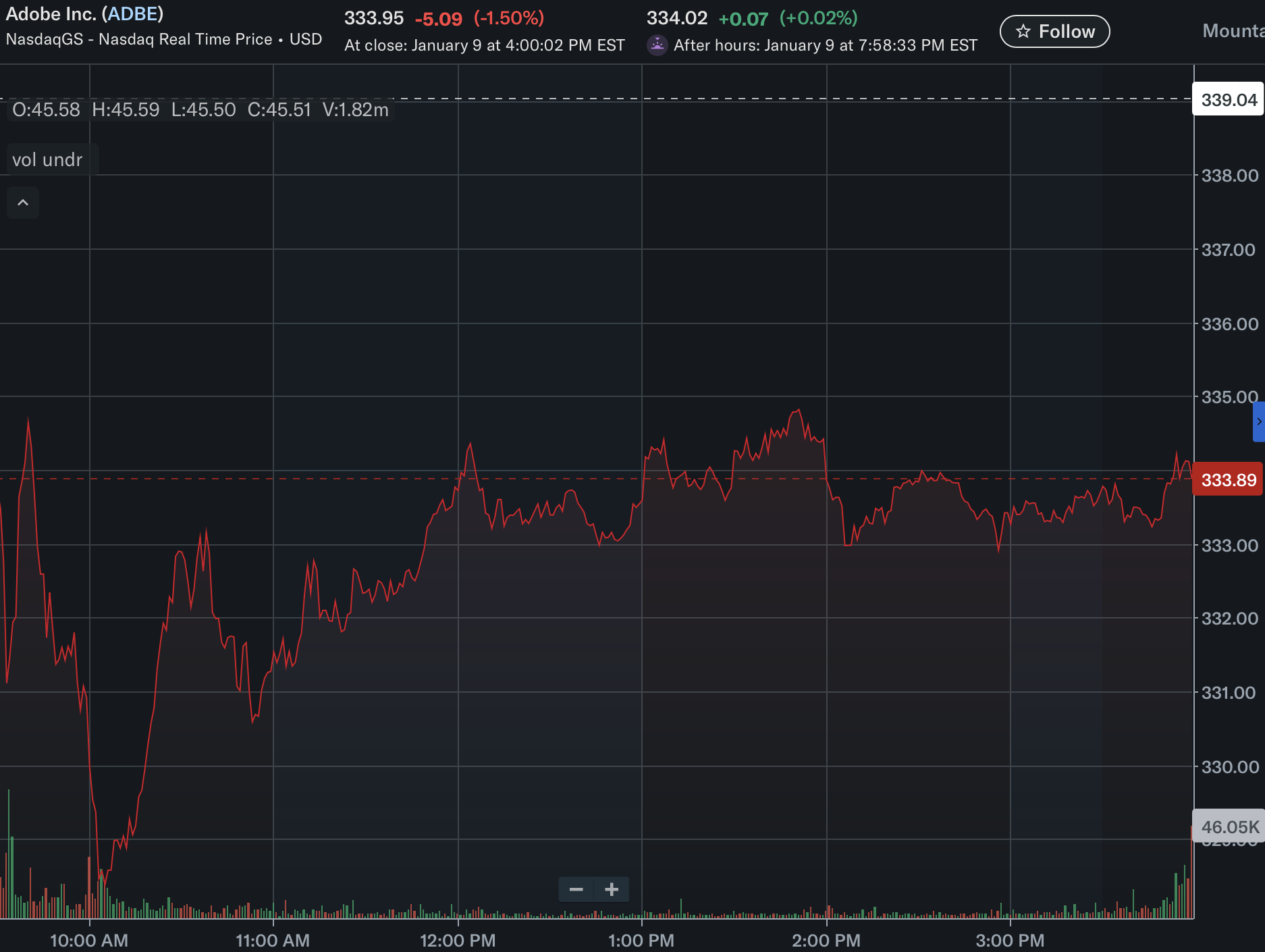Click the 335.00 price axis label
Image resolution: width=1265 pixels, height=952 pixels.
[x=1229, y=397]
